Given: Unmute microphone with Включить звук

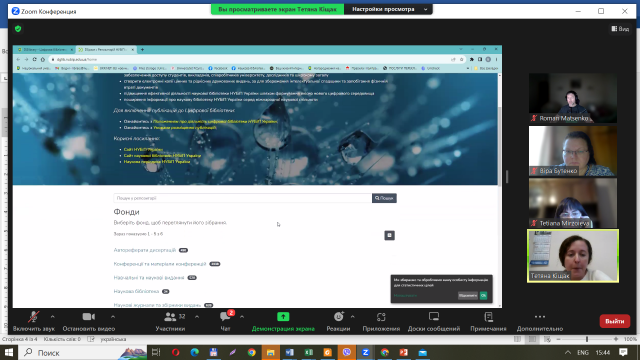Looking at the screenshot, I should (33, 322).
